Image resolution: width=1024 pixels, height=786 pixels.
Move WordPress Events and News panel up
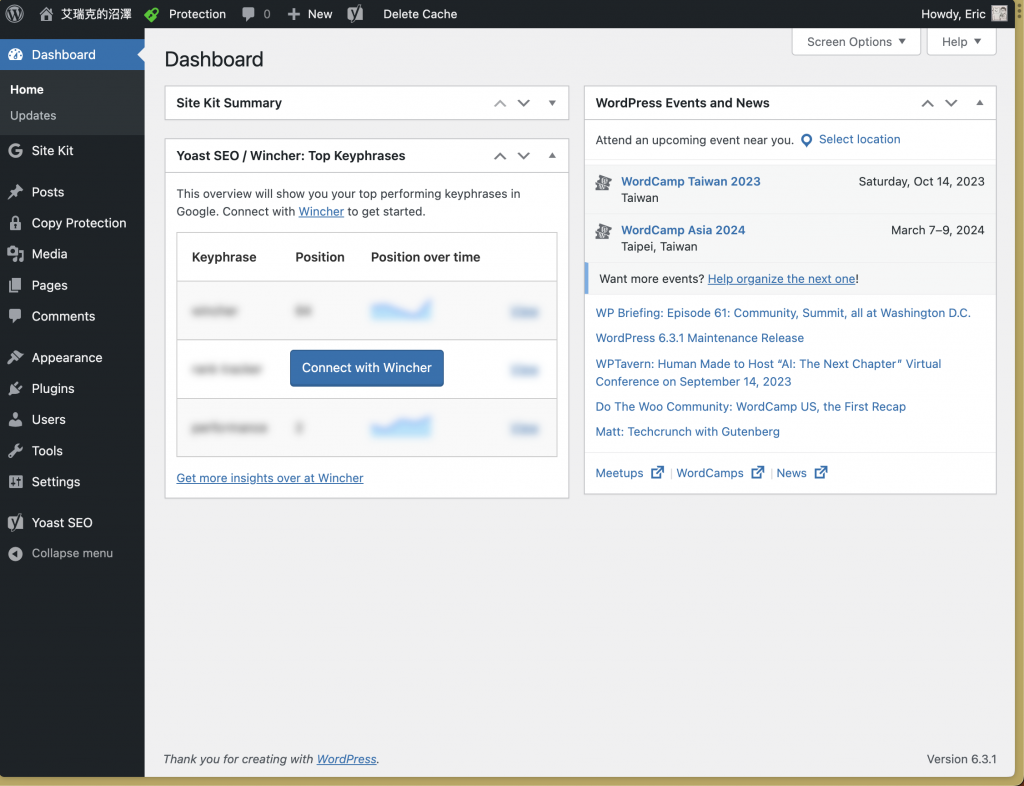(x=927, y=103)
